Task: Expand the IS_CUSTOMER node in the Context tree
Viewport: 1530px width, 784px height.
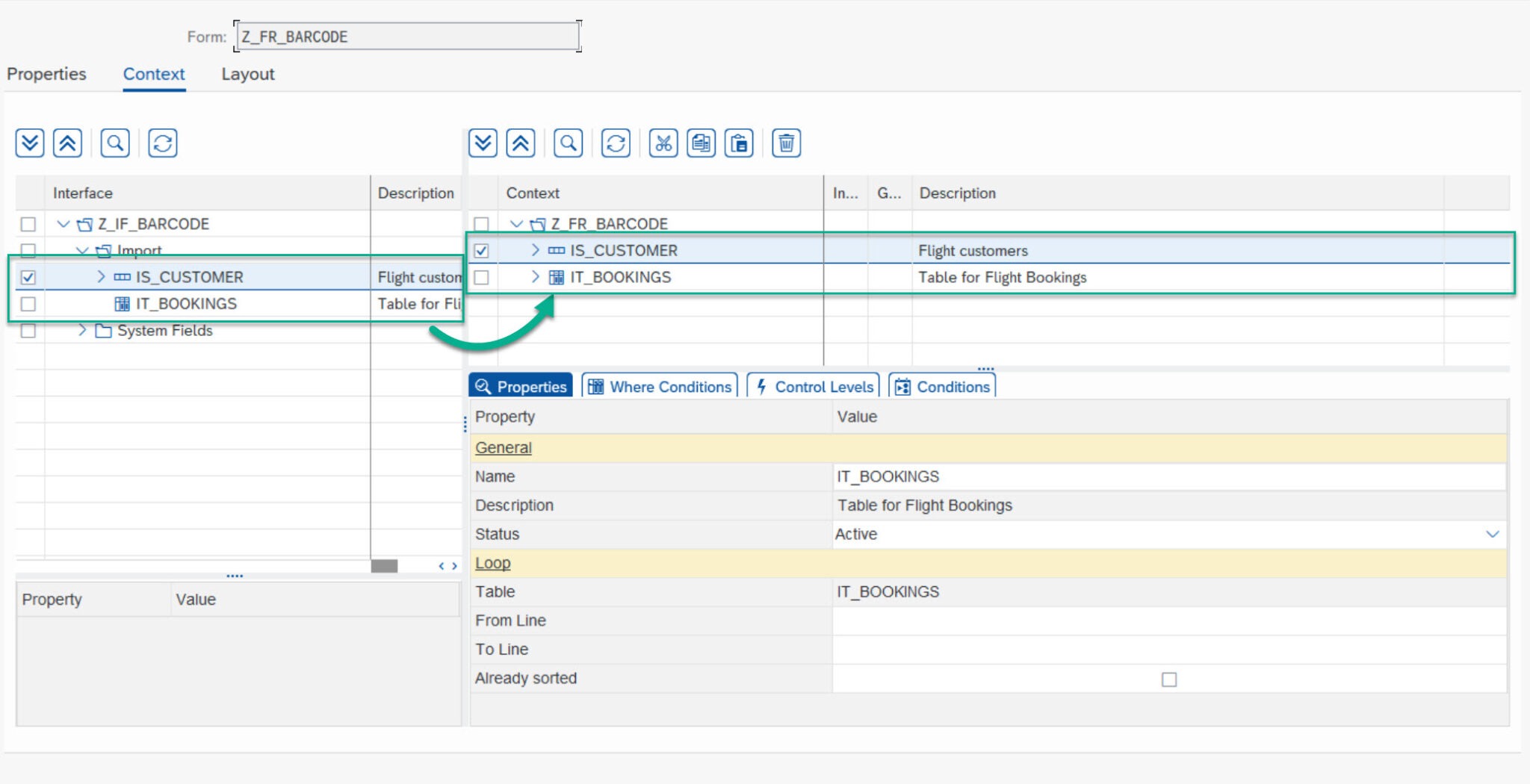Action: pos(534,250)
